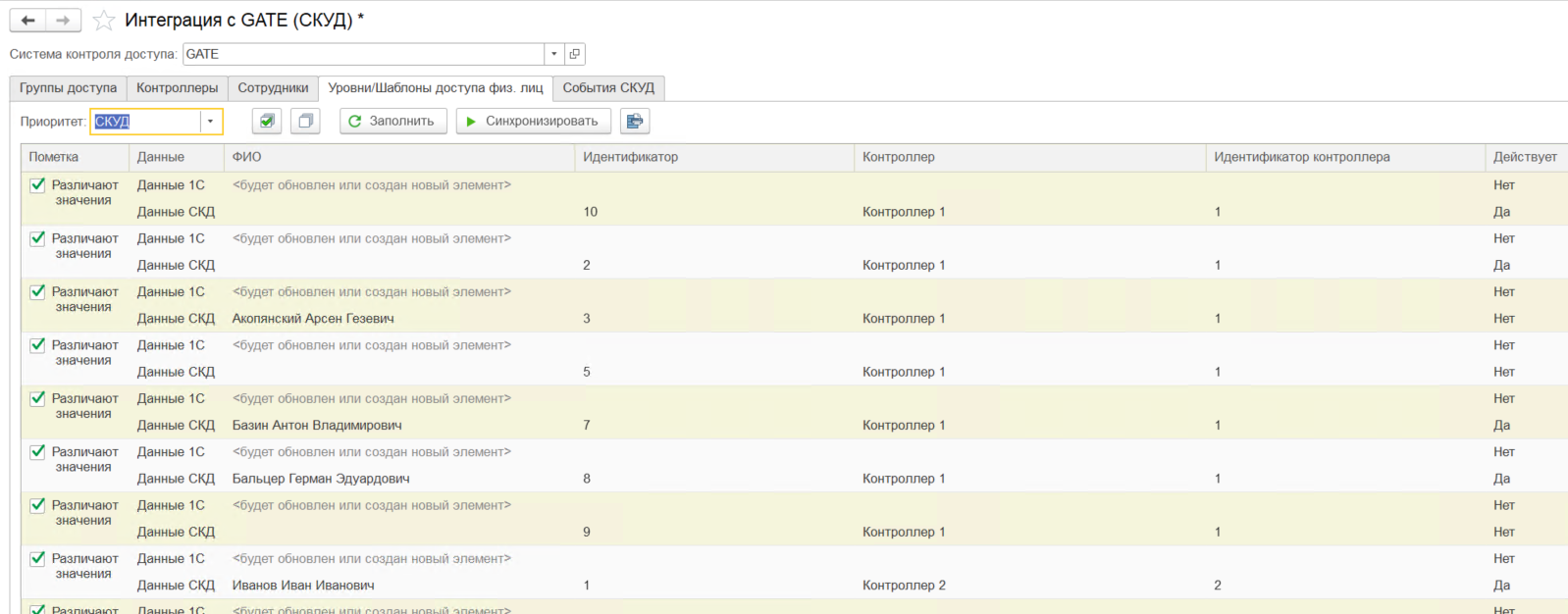The width and height of the screenshot is (1568, 614).
Task: Toggle checkbox for Акопянский Арсен Гезевич row
Action: pyautogui.click(x=38, y=292)
